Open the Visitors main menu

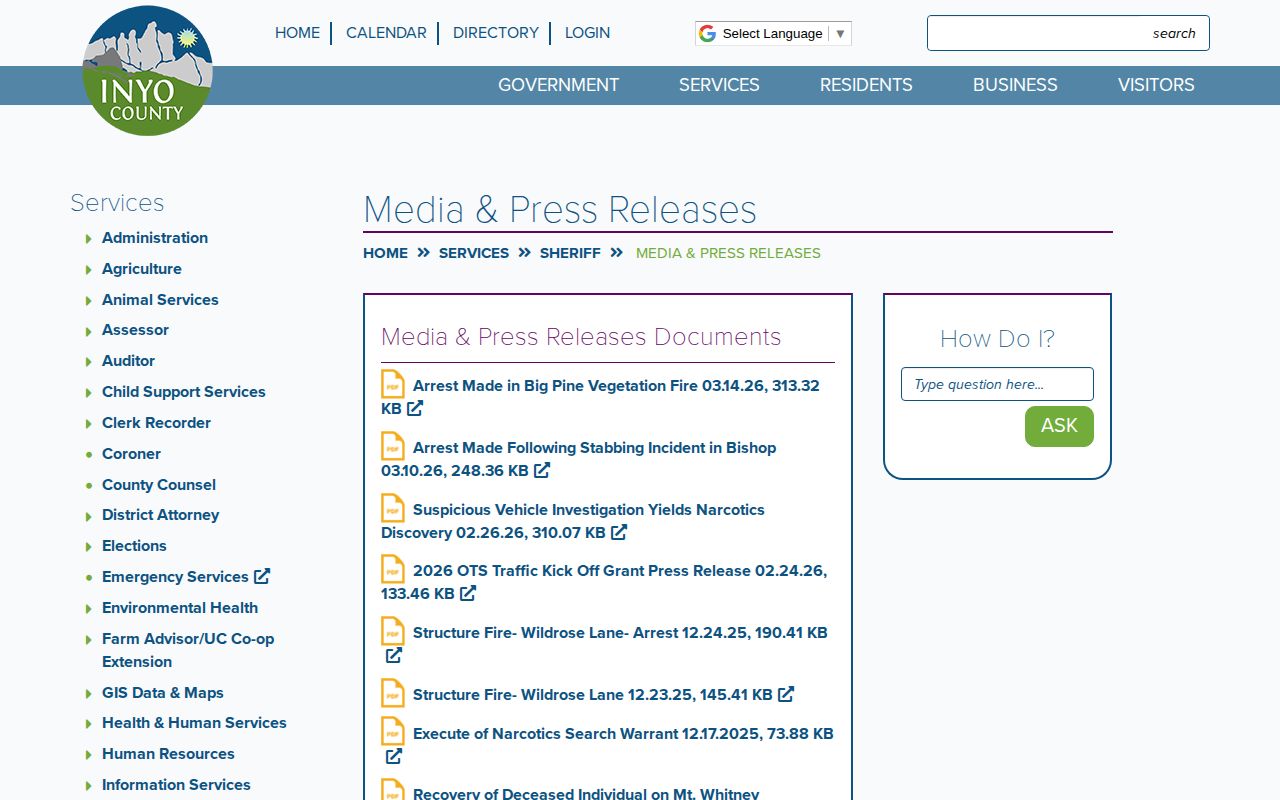pos(1156,85)
